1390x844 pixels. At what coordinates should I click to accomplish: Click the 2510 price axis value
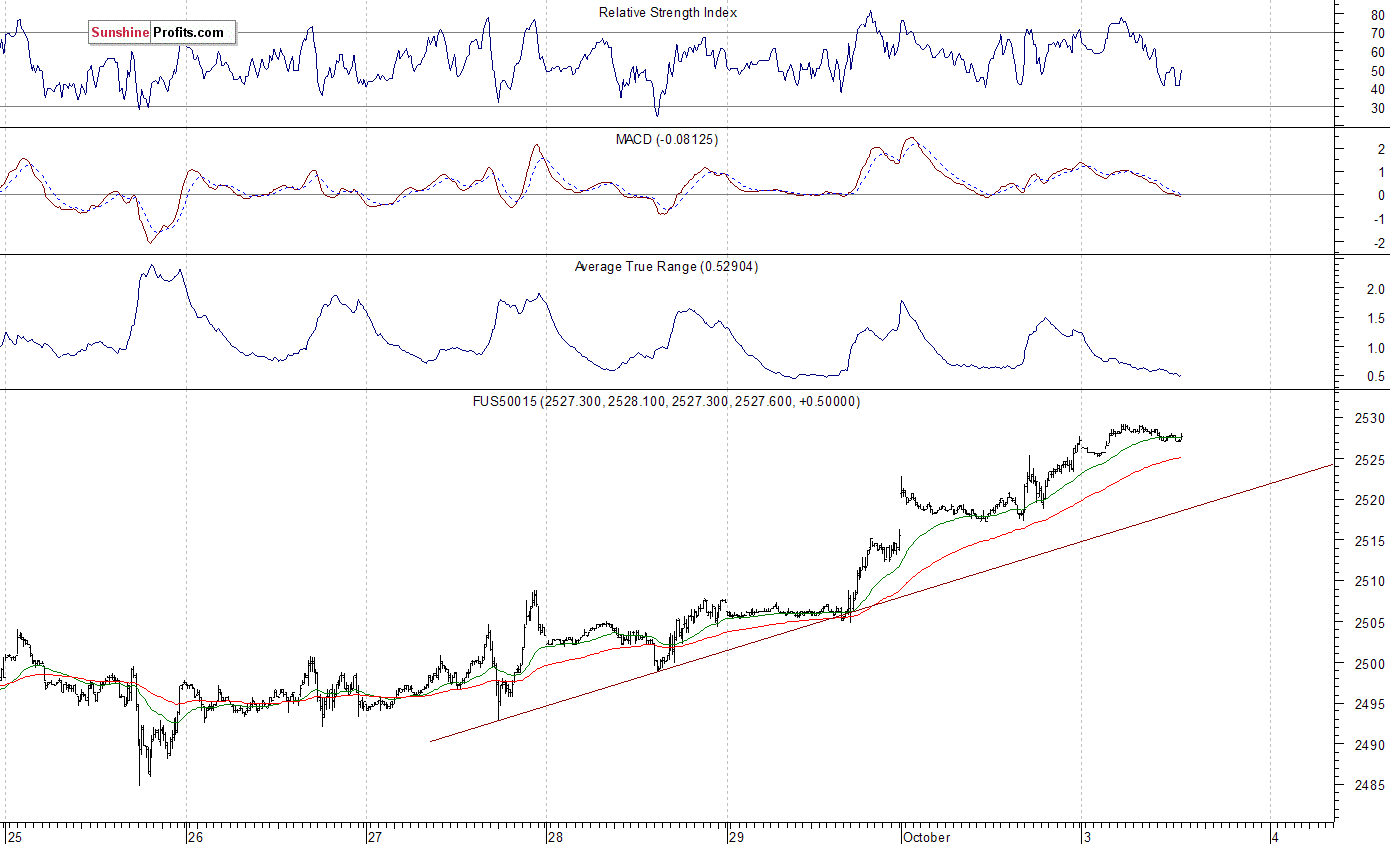(x=1369, y=581)
